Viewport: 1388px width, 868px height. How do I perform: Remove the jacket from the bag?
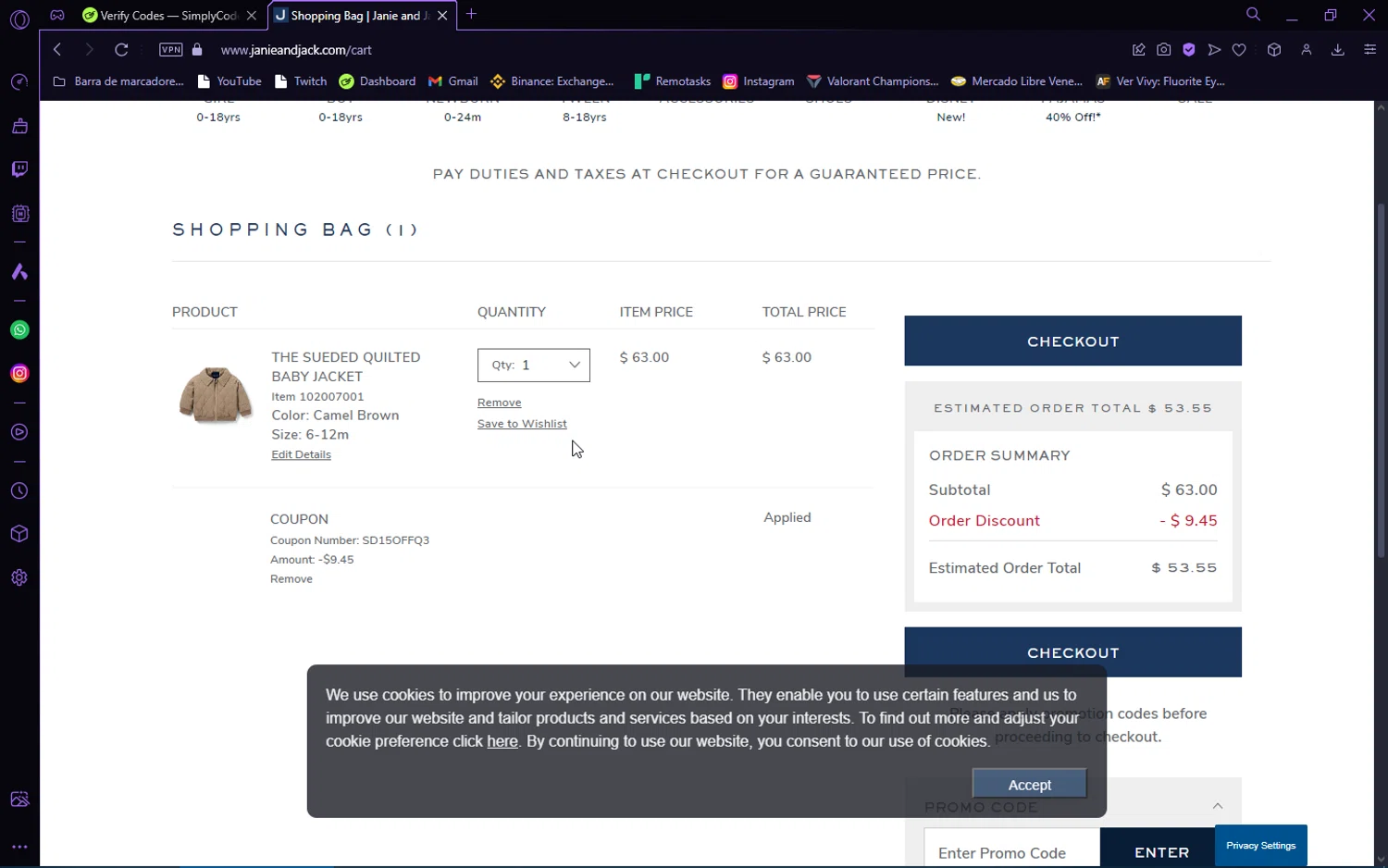click(500, 403)
